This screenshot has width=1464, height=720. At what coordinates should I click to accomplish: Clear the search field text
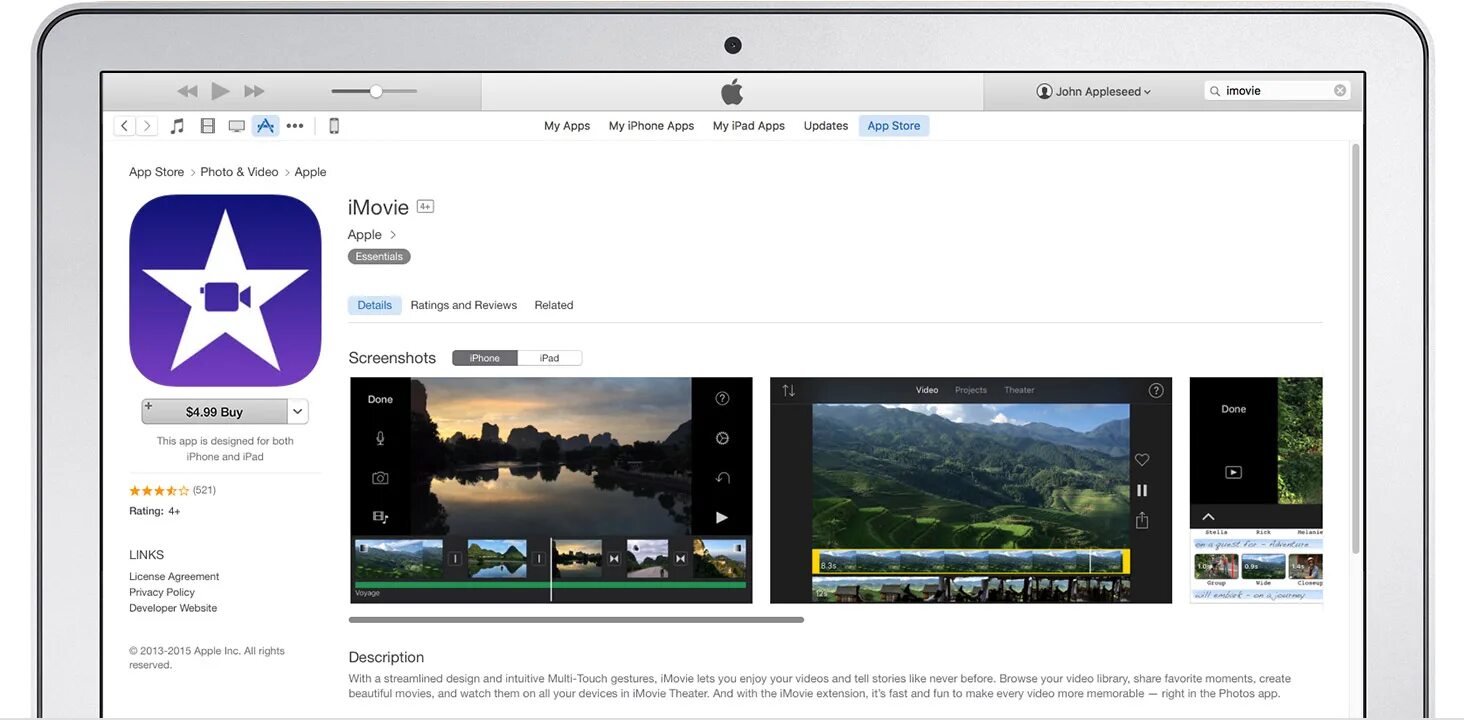(x=1340, y=91)
